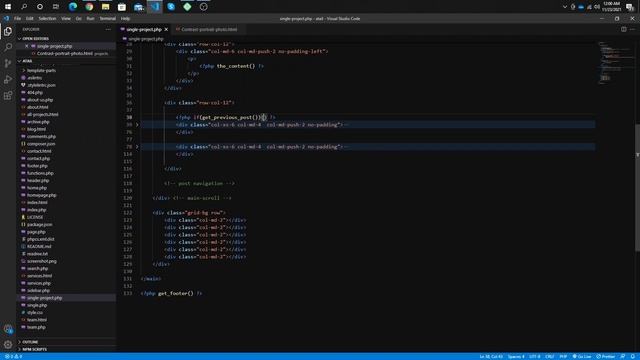Open the File menu

point(18,18)
